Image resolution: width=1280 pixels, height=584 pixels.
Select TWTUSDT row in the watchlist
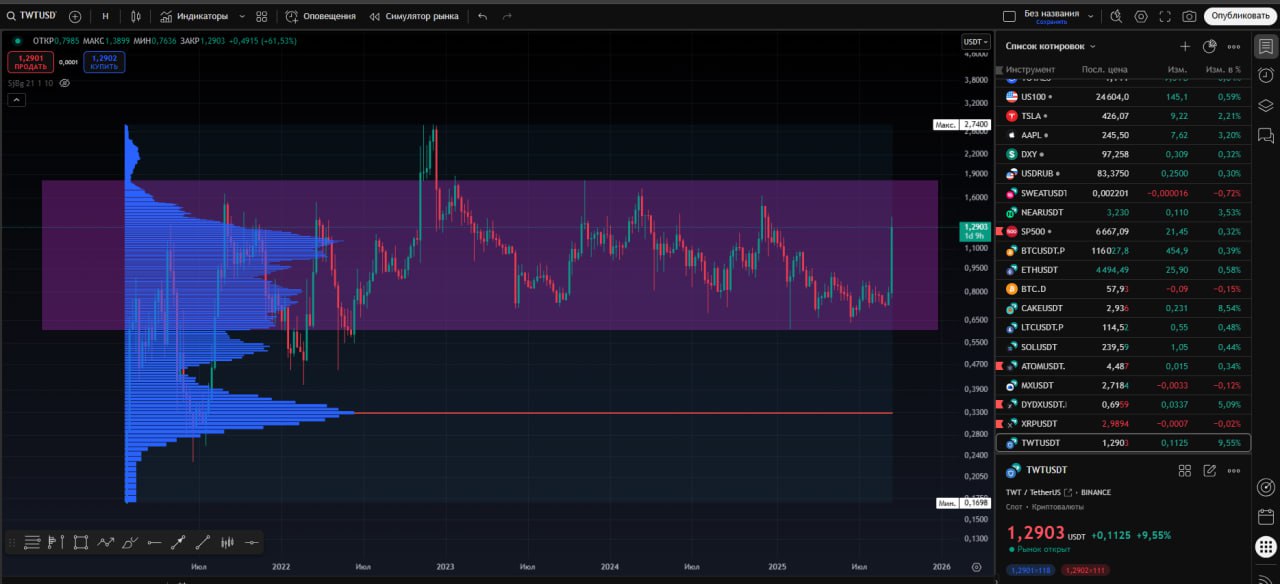point(1124,442)
